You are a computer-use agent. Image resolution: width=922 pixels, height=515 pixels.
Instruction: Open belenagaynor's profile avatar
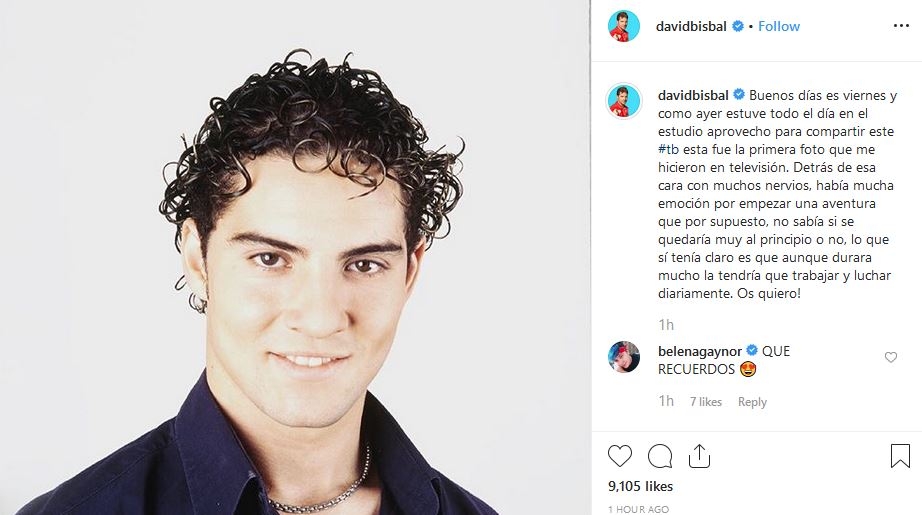[623, 357]
